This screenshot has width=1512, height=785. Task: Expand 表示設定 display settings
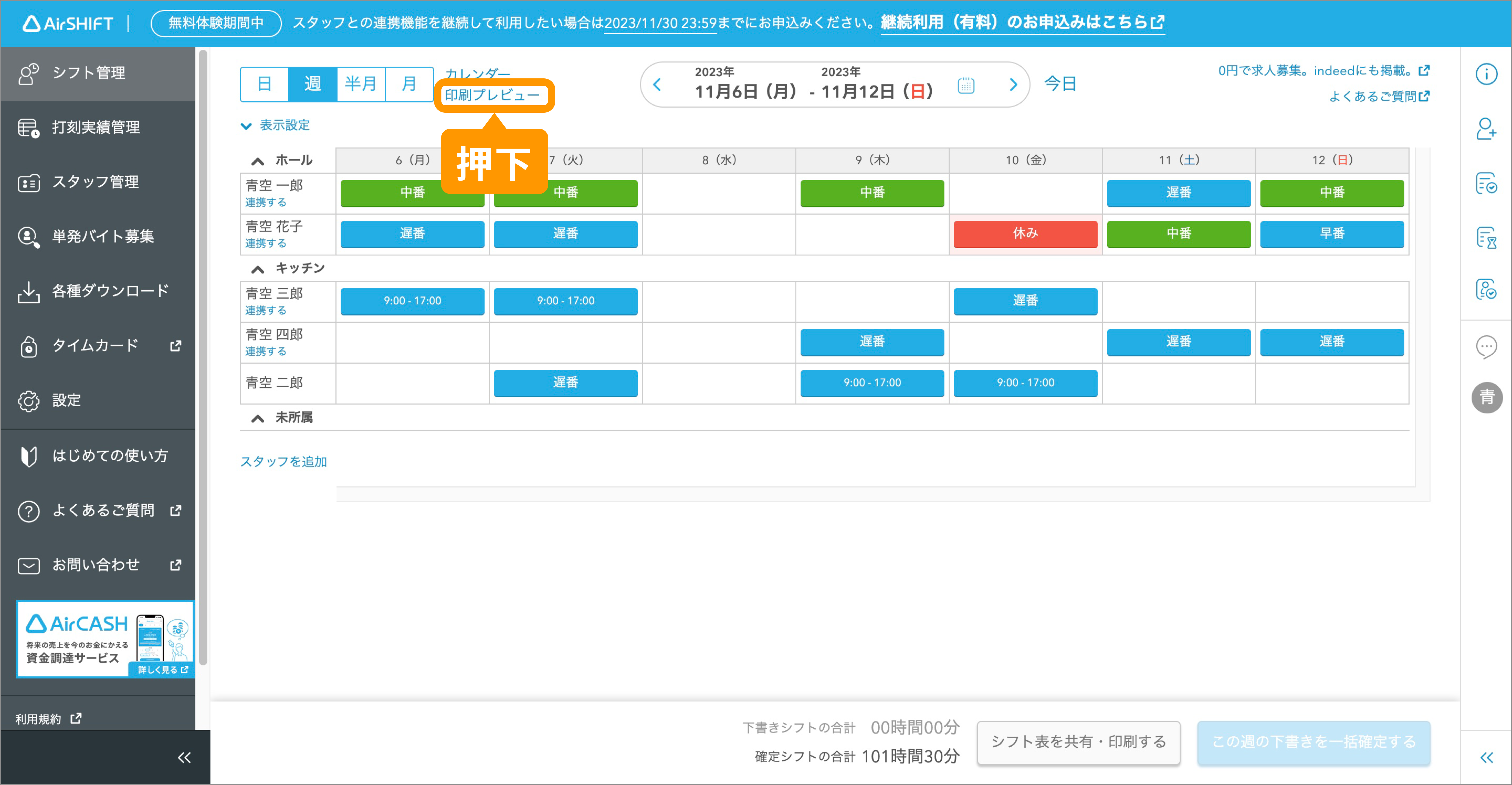[275, 125]
